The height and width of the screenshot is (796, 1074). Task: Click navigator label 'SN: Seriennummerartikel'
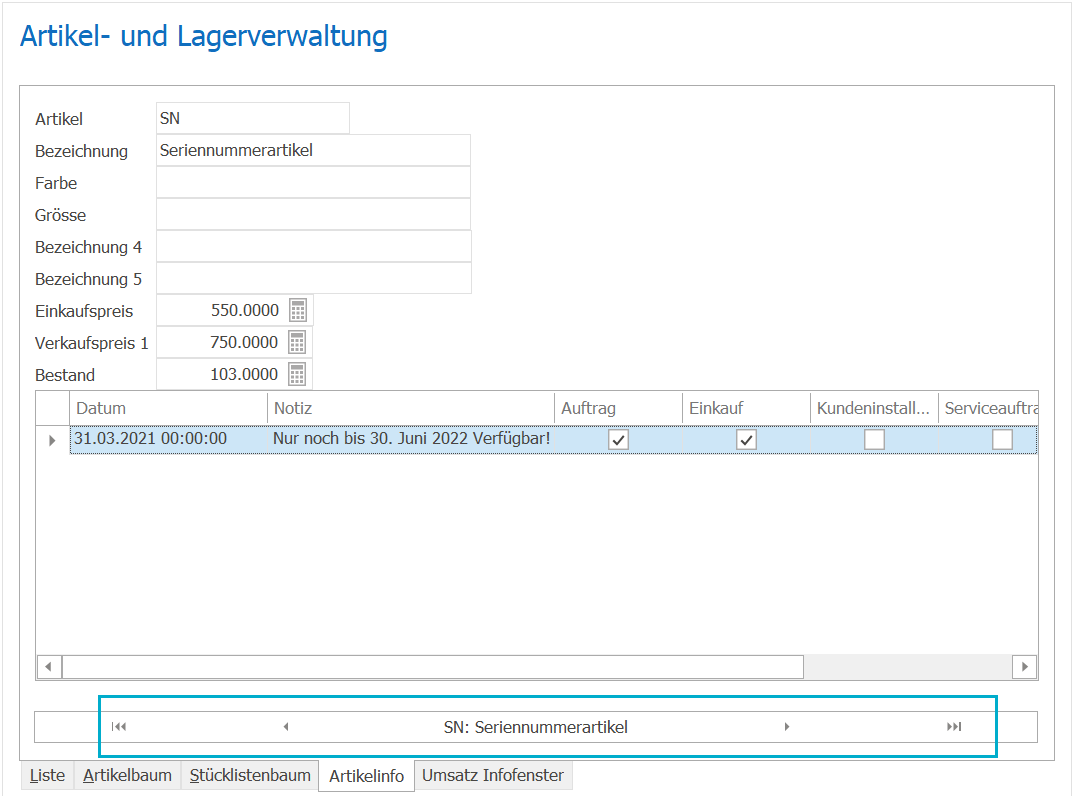pos(536,727)
